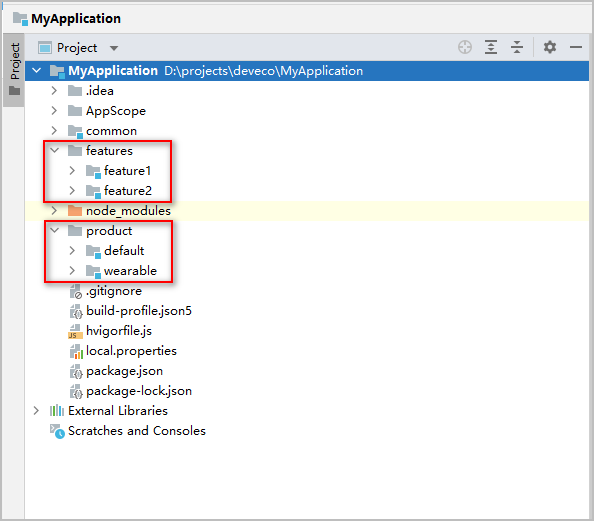The height and width of the screenshot is (521, 594).
Task: Collapse the product folder
Action: pyautogui.click(x=55, y=230)
